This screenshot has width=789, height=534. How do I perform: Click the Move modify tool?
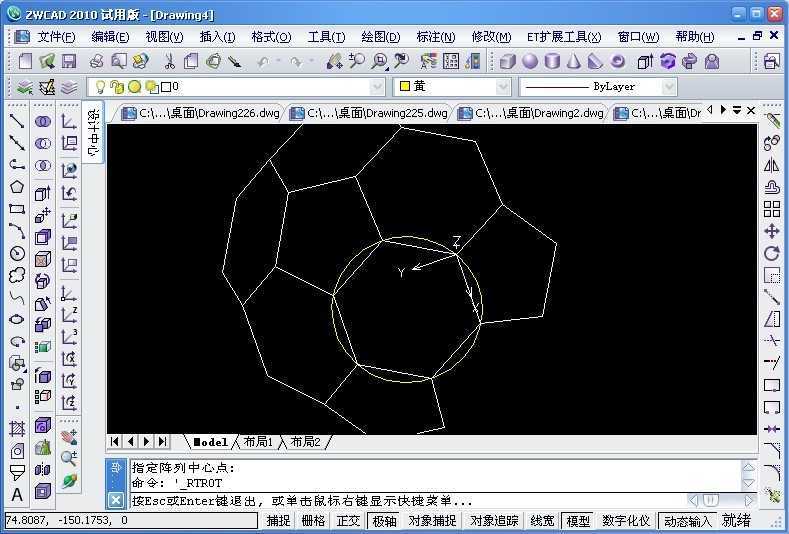(771, 232)
